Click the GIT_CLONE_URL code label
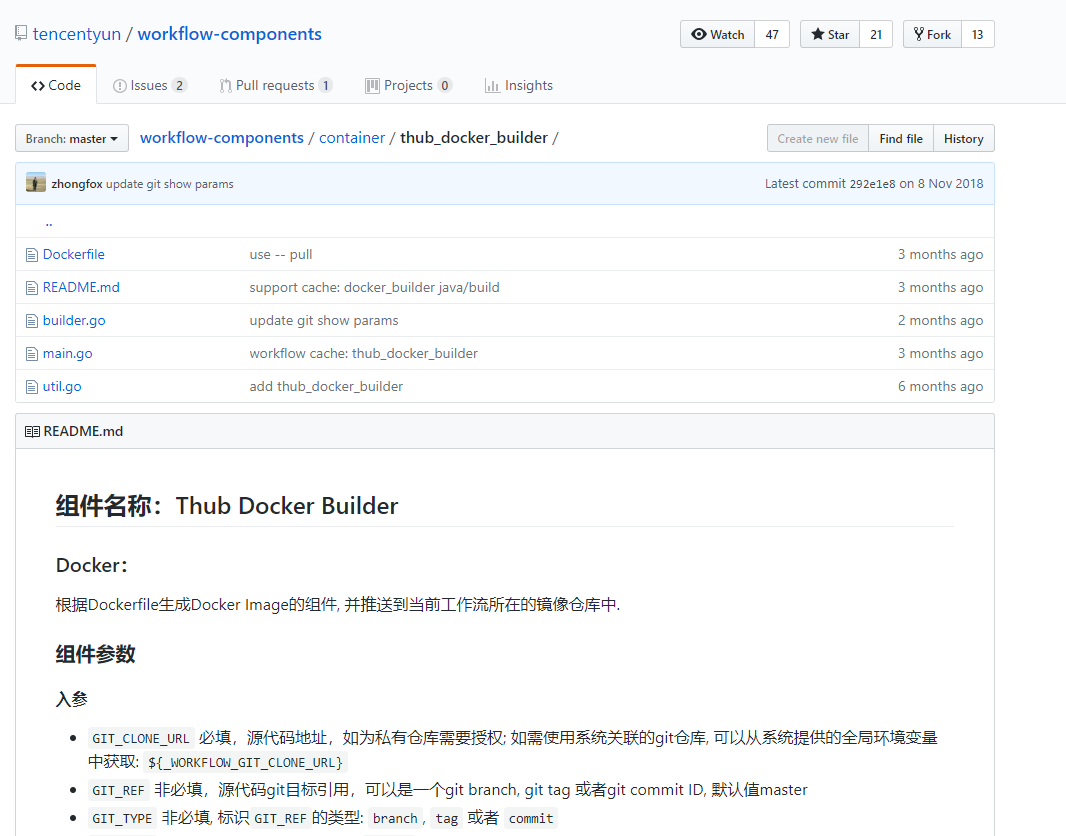Image resolution: width=1066 pixels, height=836 pixels. tap(141, 738)
